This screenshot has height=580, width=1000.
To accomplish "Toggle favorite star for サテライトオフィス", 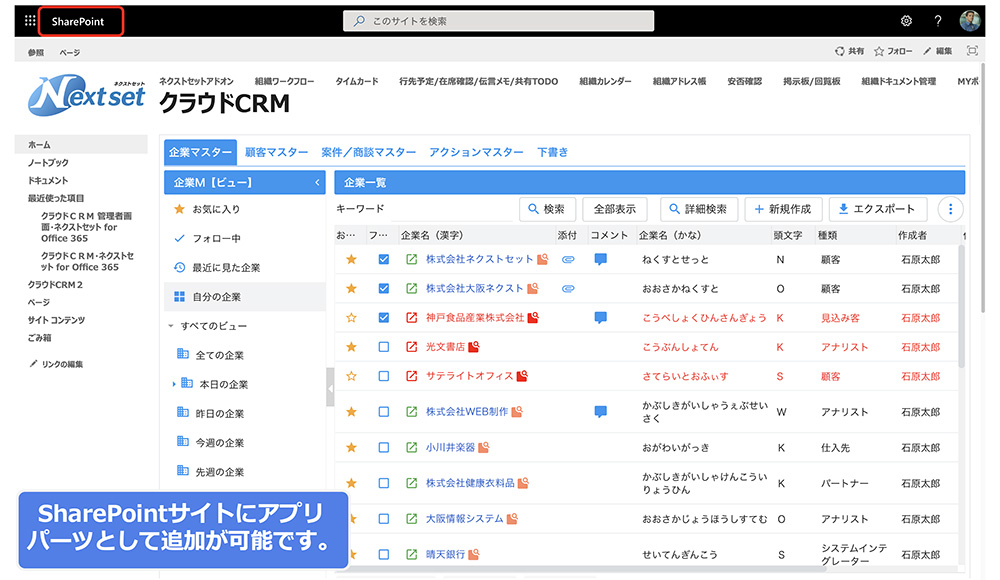I will [351, 376].
